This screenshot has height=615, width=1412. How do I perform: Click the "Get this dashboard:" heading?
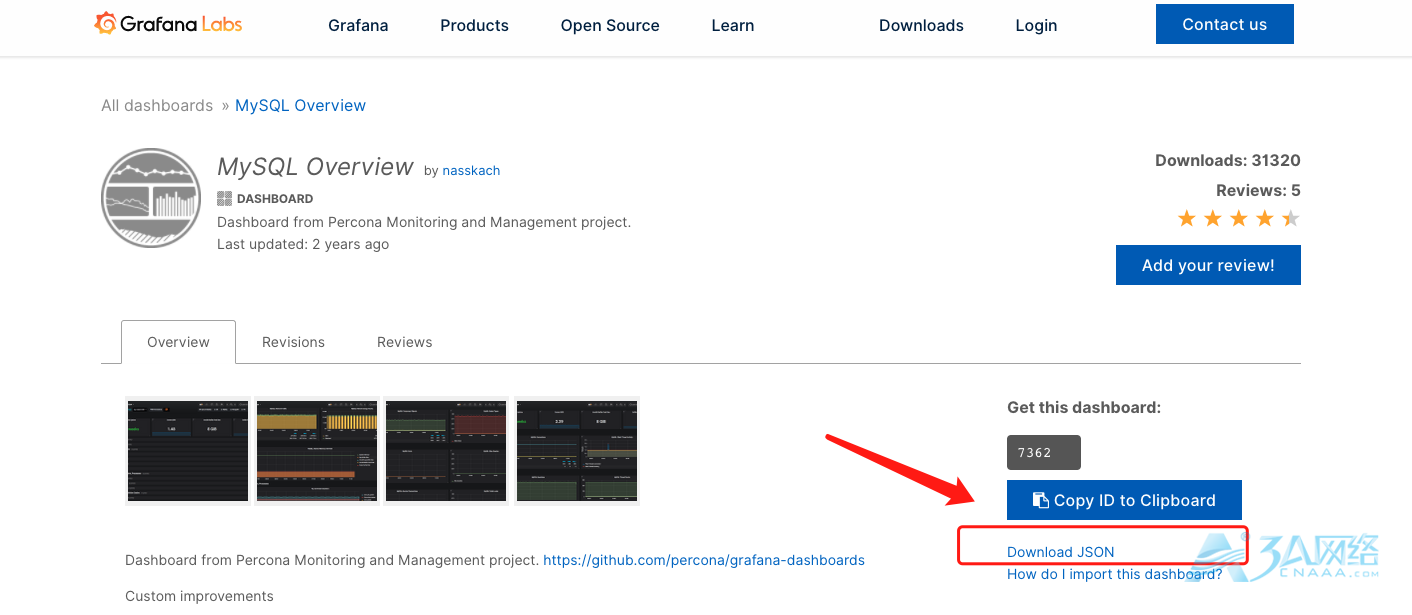1084,407
